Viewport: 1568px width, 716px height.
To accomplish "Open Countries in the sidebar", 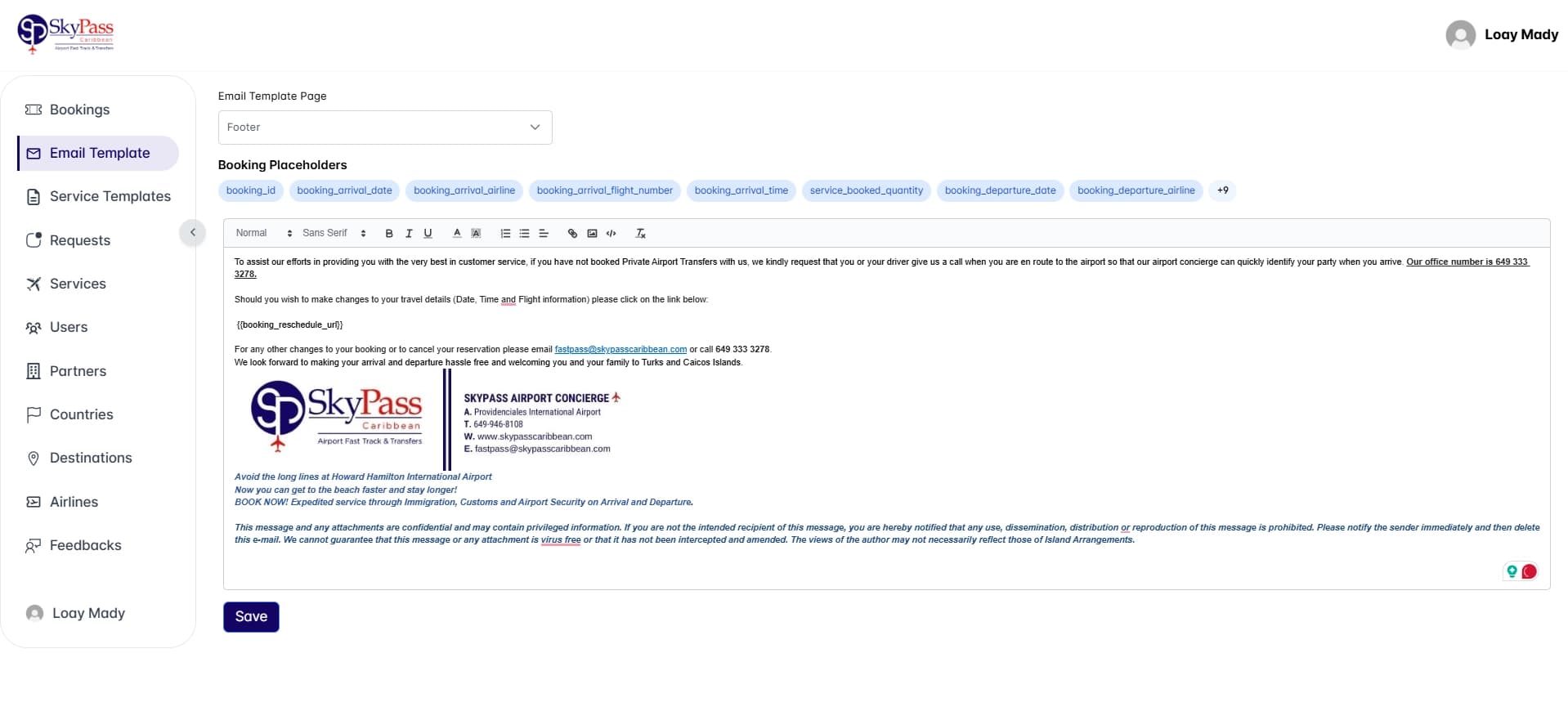I will point(98,414).
